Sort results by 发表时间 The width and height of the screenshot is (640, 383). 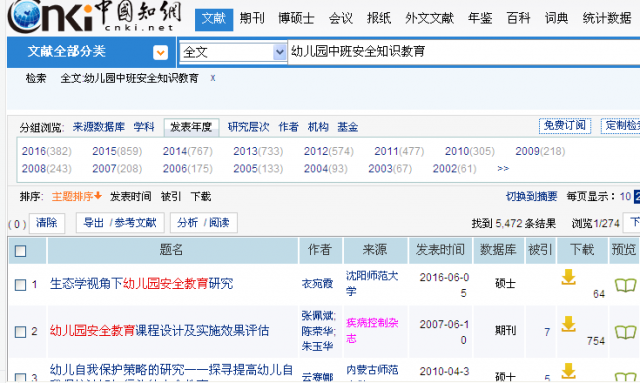(x=131, y=196)
